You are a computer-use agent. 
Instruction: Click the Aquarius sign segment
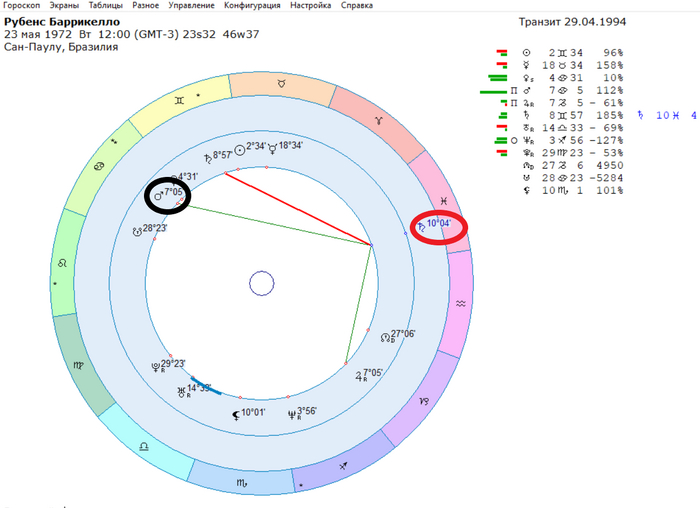[460, 304]
